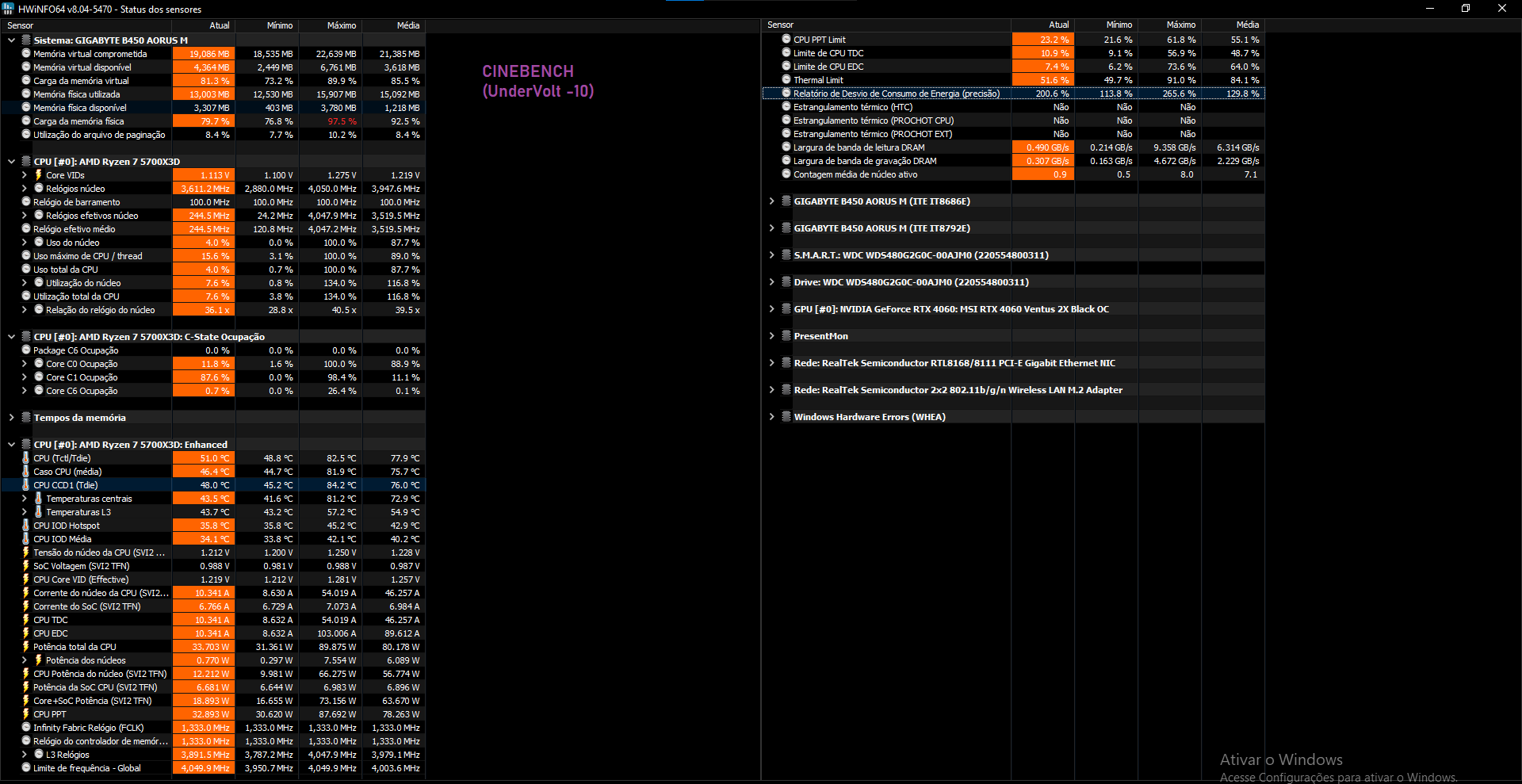The width and height of the screenshot is (1522, 784).
Task: Click the circle icon for Thermal Limit
Action: (786, 80)
